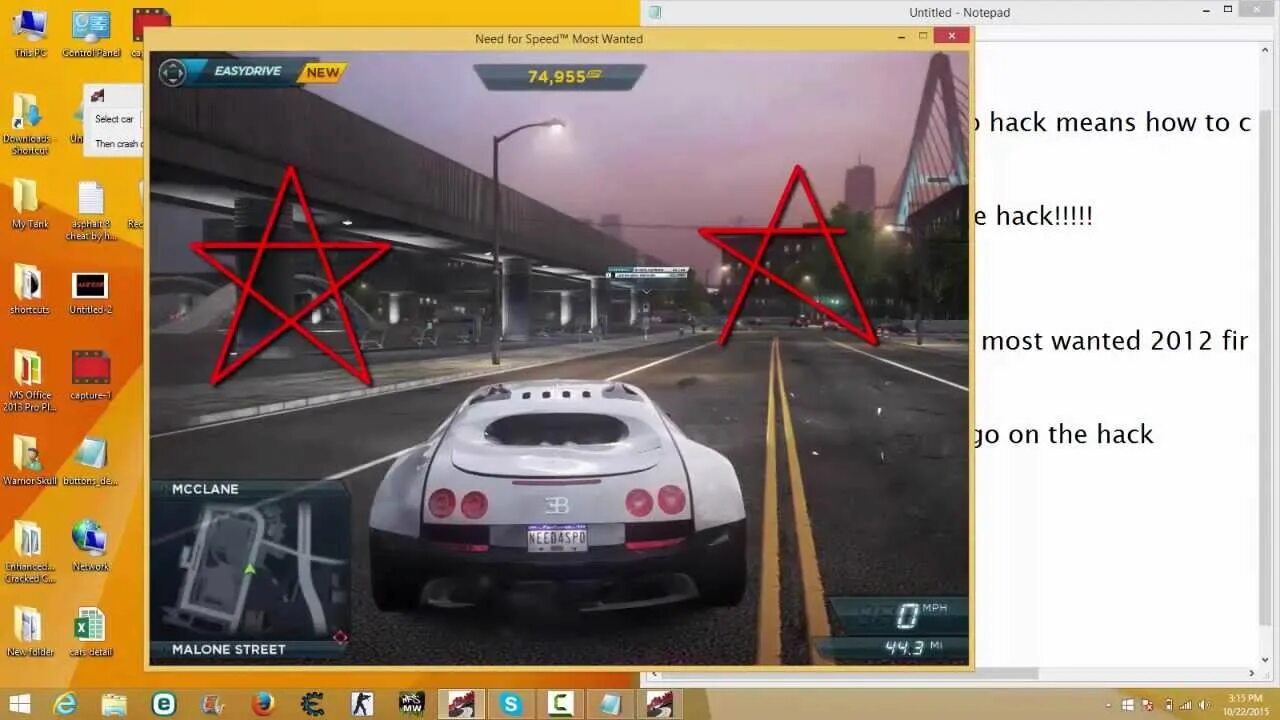Open the Downloads Shortcut folder icon
This screenshot has height=720, width=1280.
coord(27,123)
